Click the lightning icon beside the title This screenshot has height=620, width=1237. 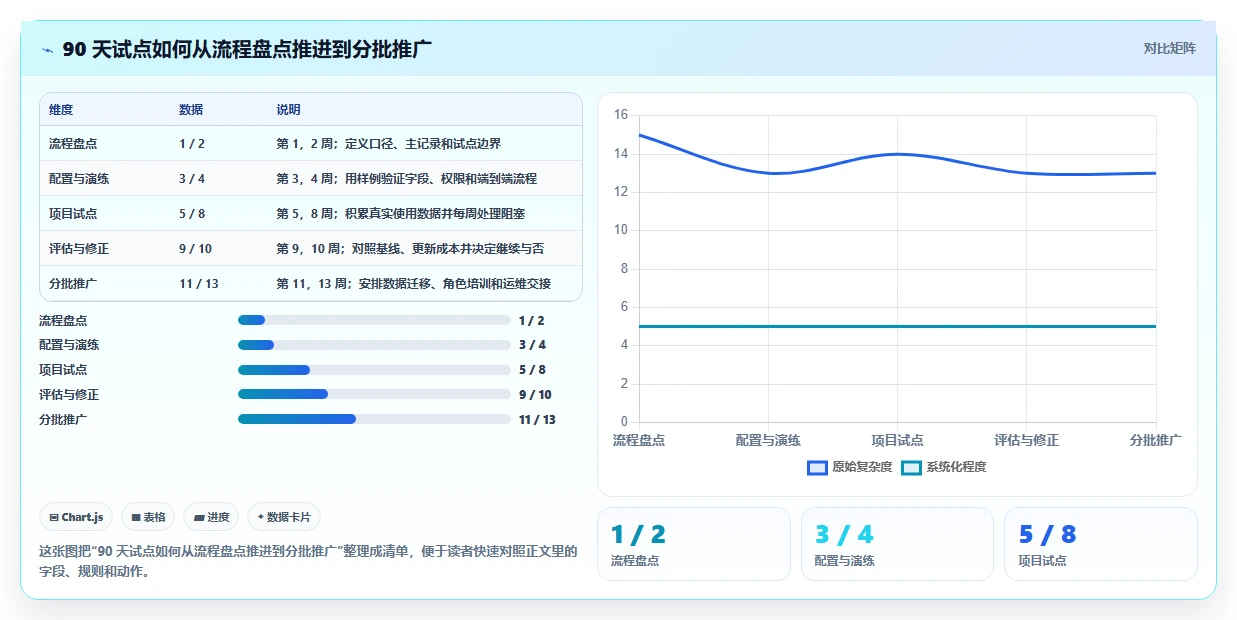48,50
